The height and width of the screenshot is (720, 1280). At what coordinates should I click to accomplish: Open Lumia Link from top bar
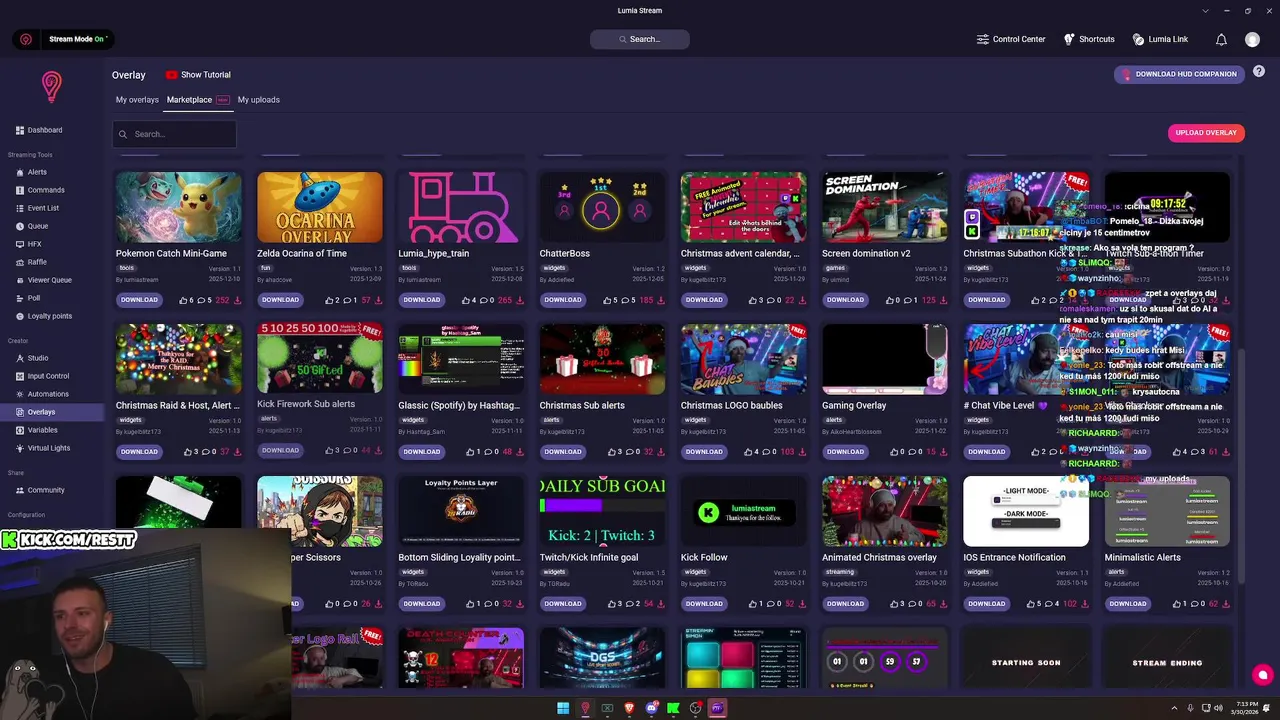pyautogui.click(x=1160, y=39)
